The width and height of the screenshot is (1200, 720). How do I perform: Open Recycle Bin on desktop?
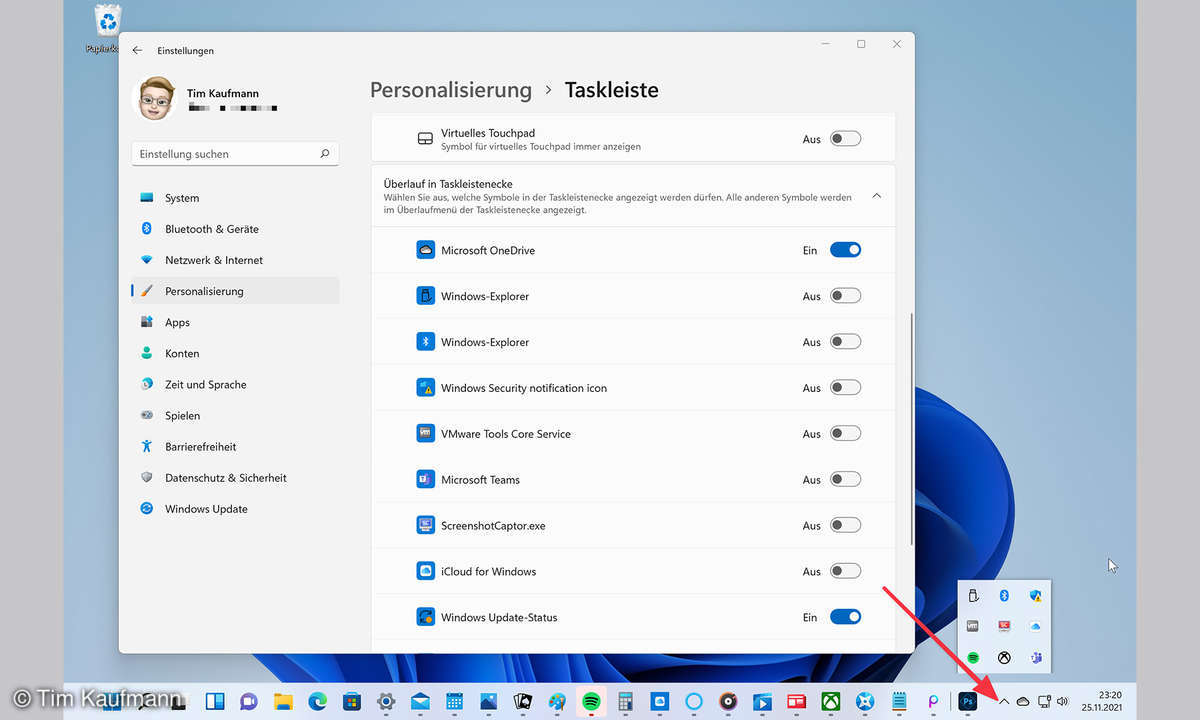click(x=107, y=28)
